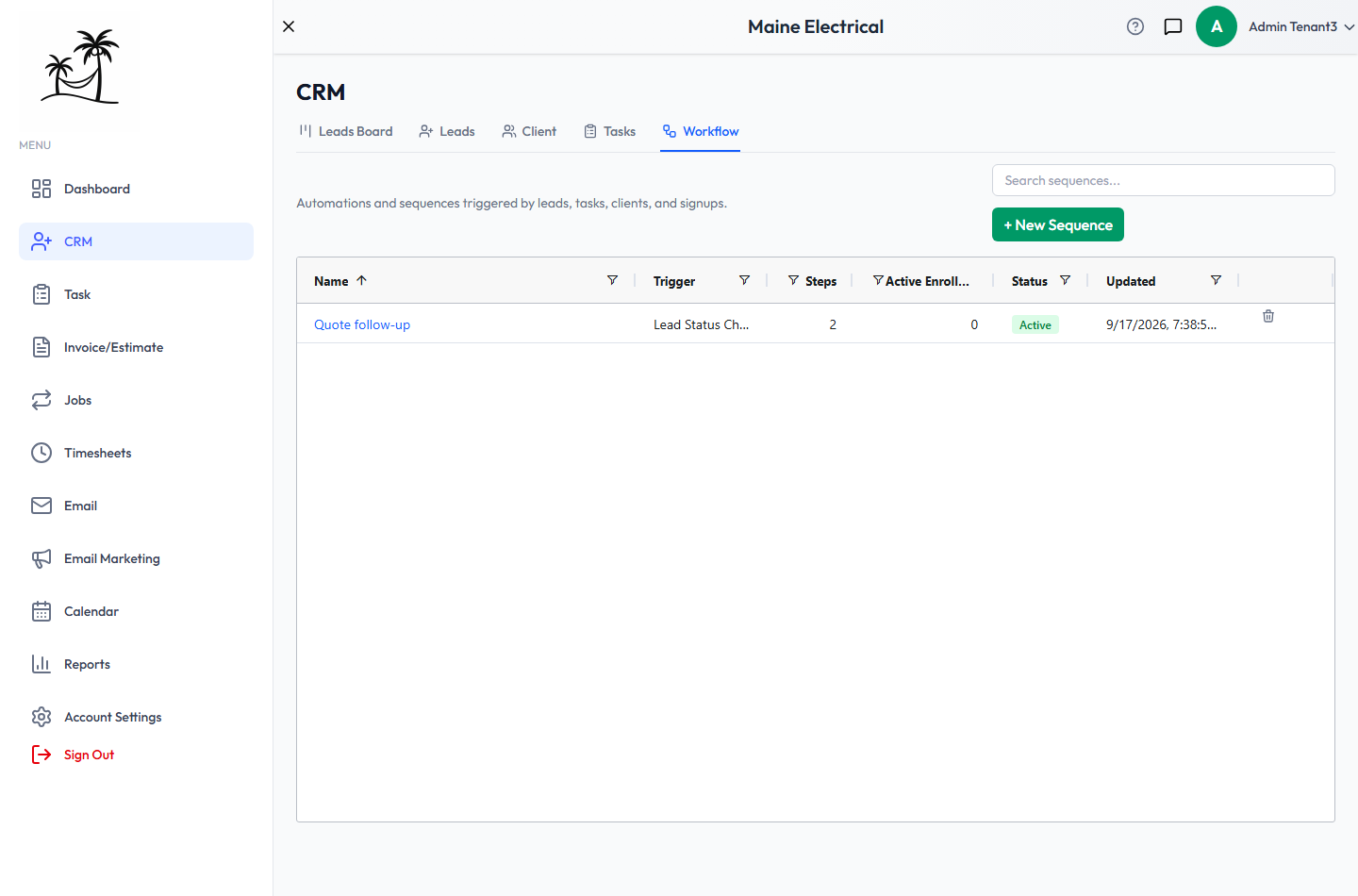Open Timesheets from sidebar

(x=136, y=453)
